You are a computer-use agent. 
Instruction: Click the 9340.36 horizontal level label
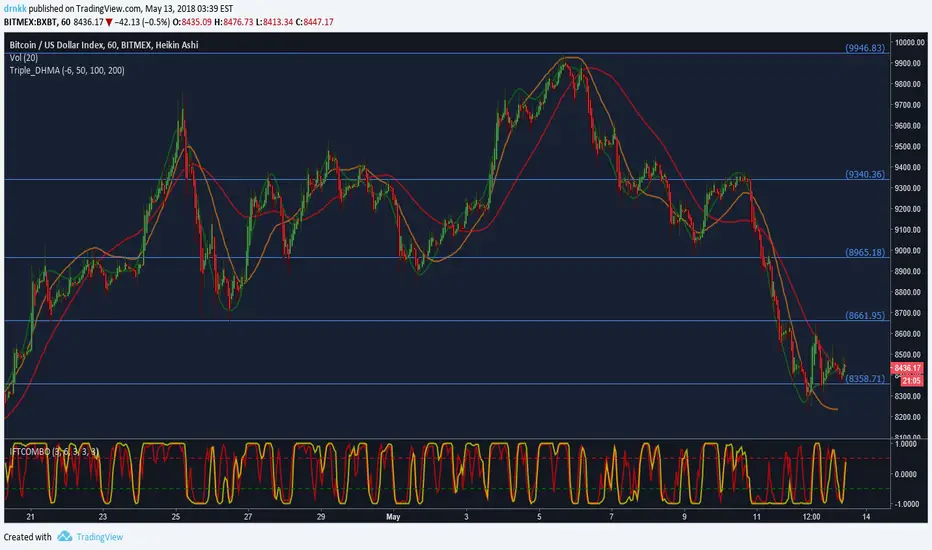click(865, 174)
